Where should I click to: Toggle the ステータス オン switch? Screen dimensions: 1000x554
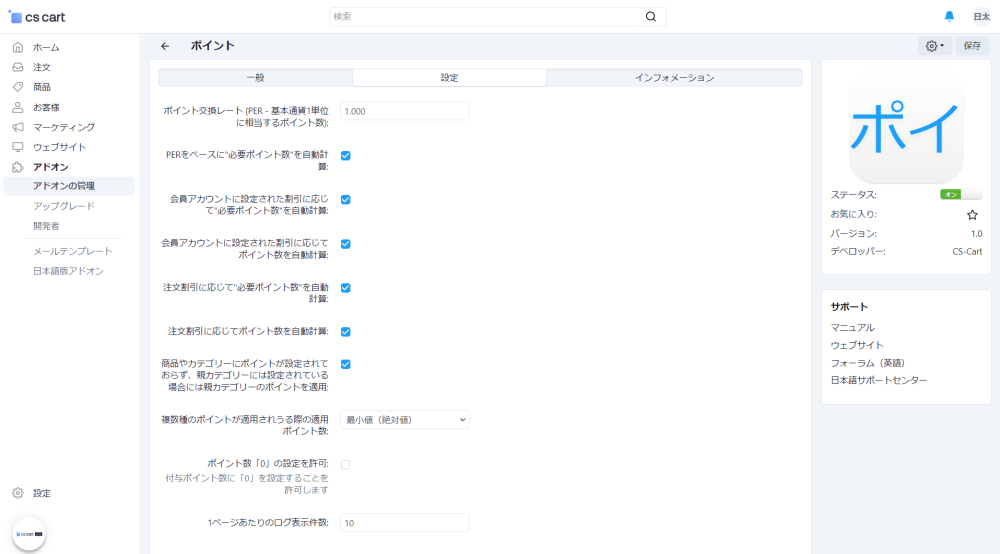point(960,194)
